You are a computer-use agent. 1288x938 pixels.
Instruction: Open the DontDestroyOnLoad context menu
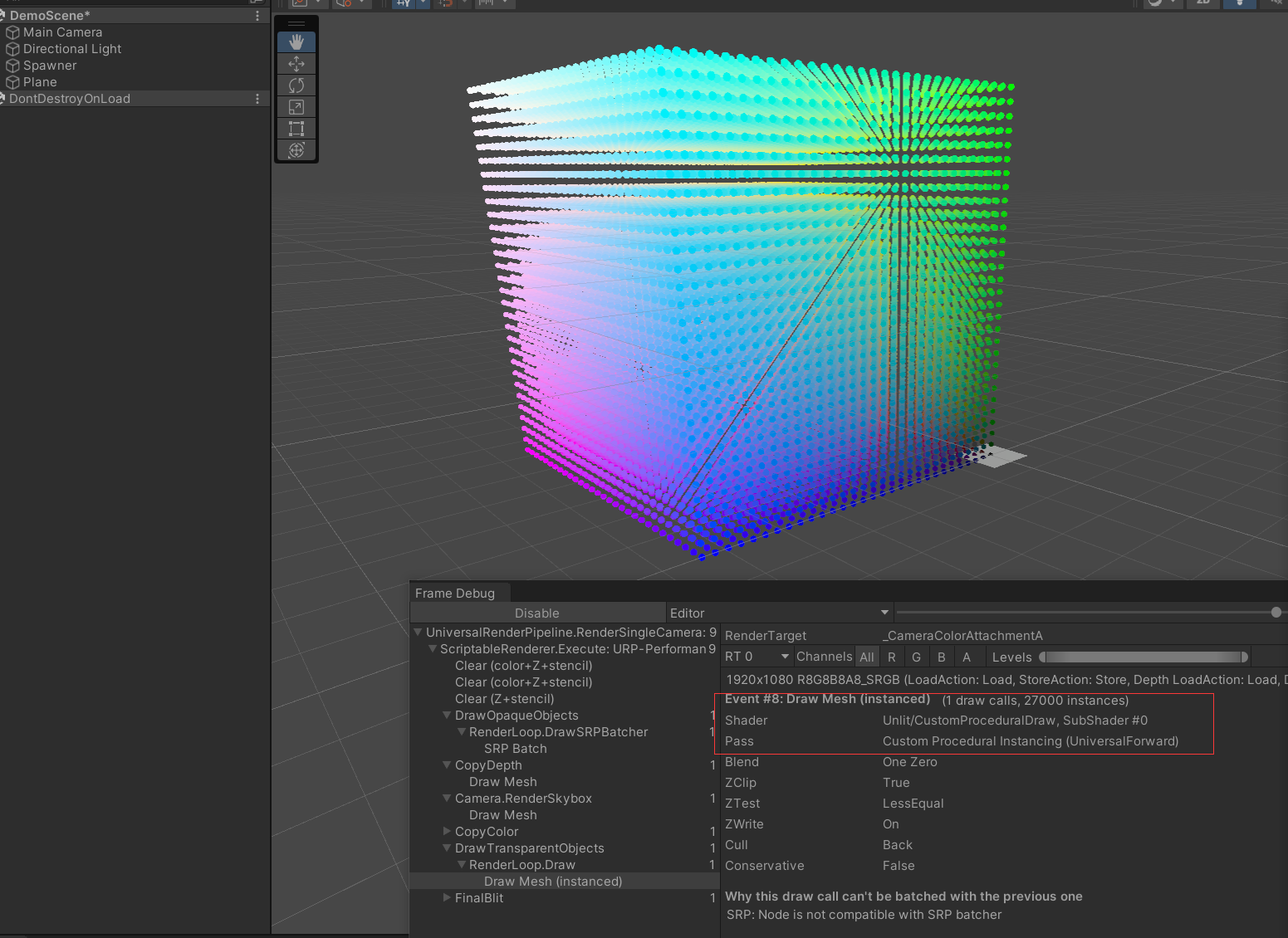click(257, 98)
